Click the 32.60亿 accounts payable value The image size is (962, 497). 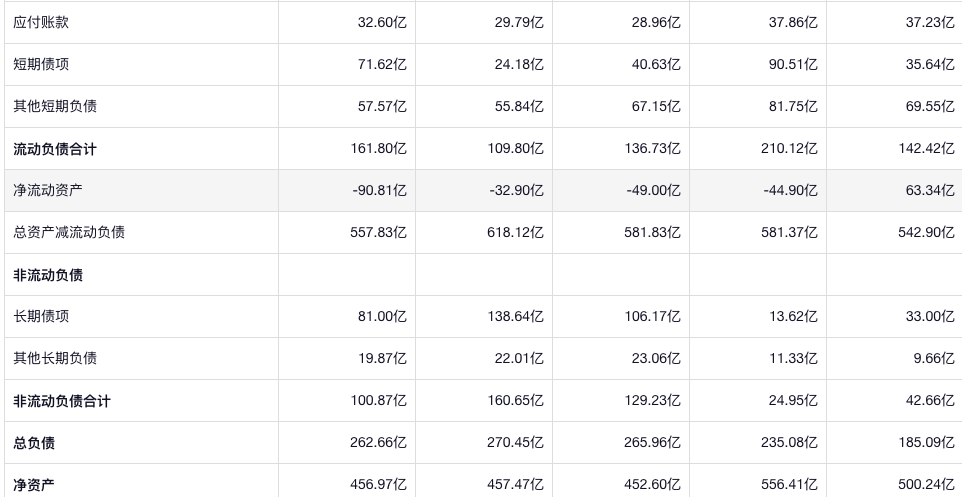(382, 22)
